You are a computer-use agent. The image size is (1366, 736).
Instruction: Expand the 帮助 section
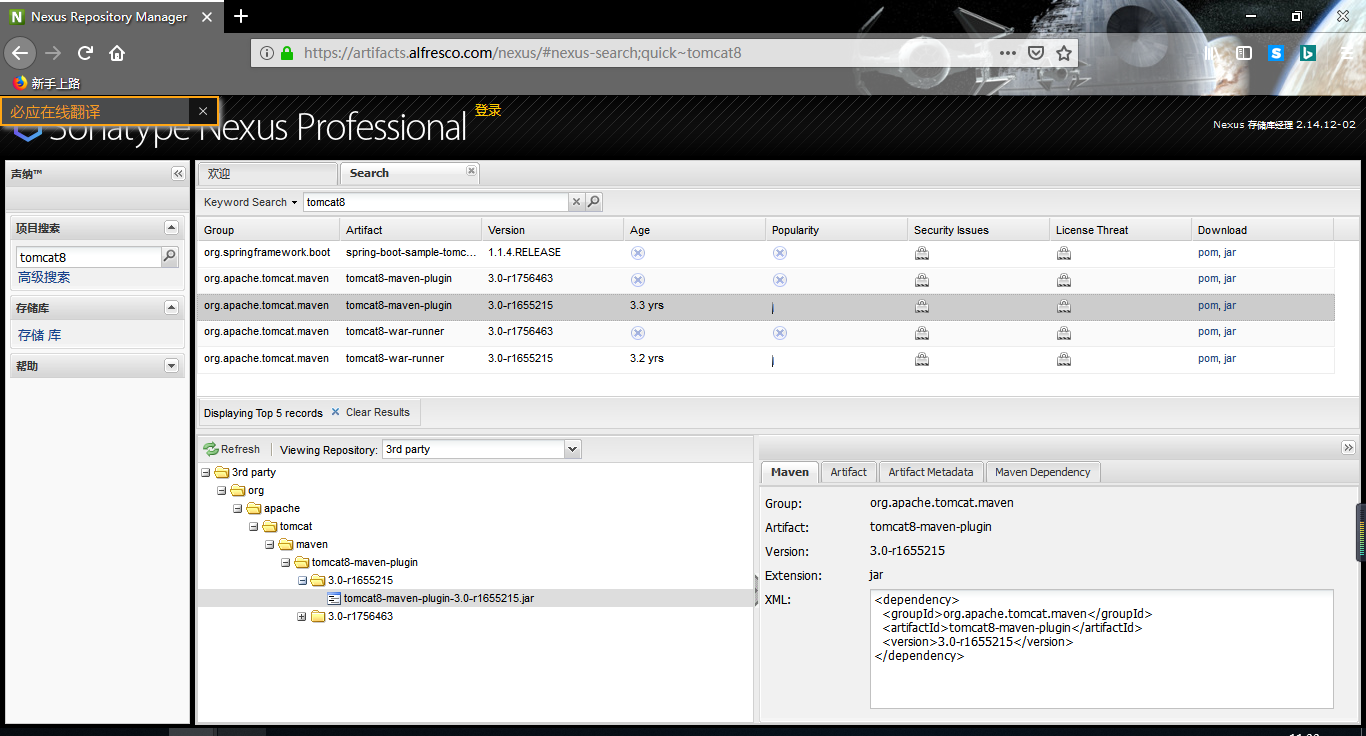[171, 366]
